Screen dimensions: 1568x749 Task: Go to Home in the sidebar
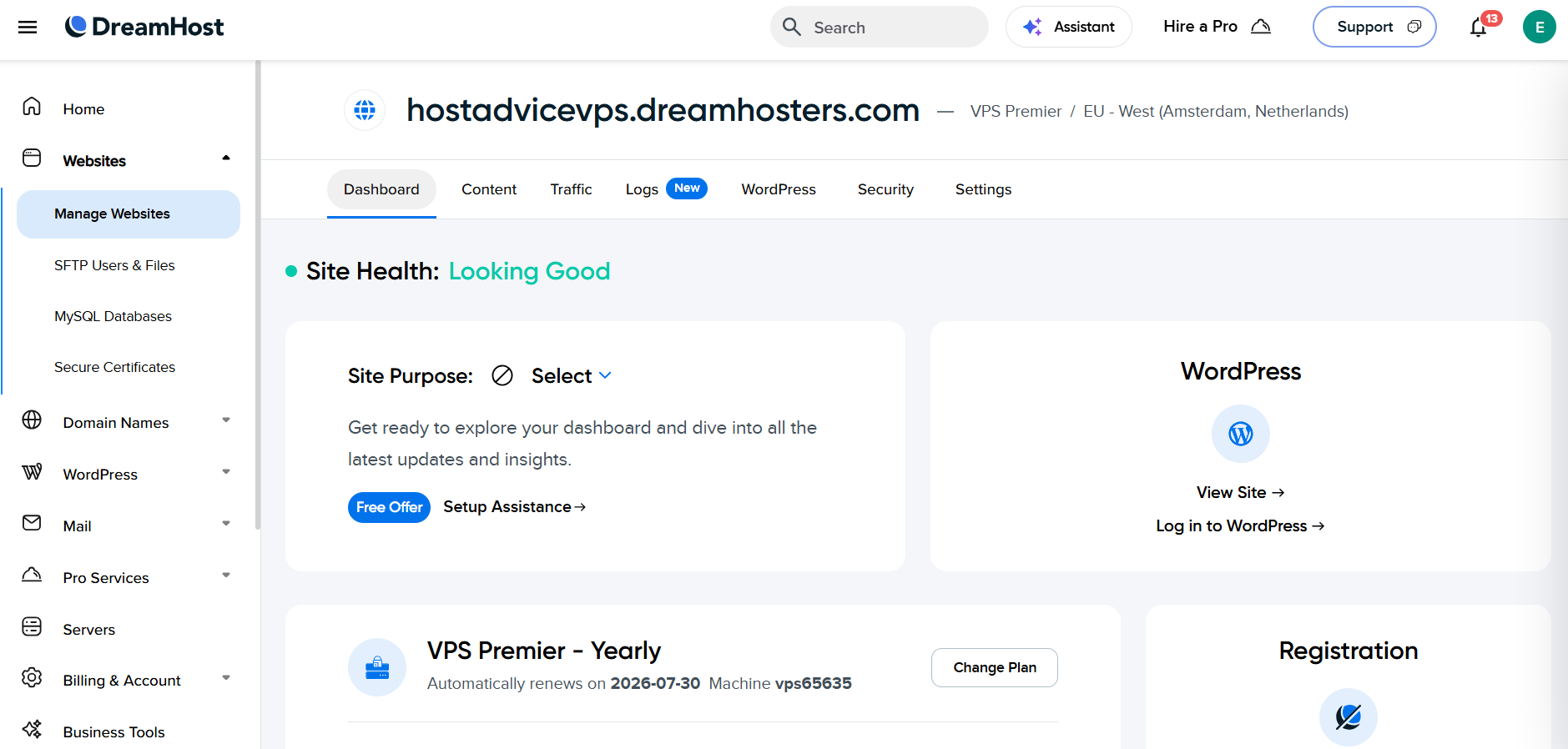83,109
